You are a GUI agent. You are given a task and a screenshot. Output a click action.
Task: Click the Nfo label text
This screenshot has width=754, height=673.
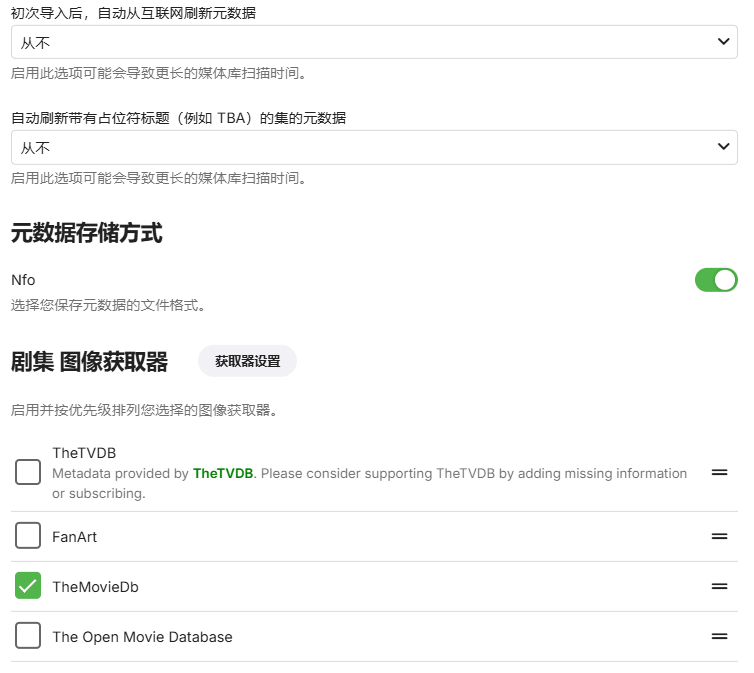pos(23,280)
